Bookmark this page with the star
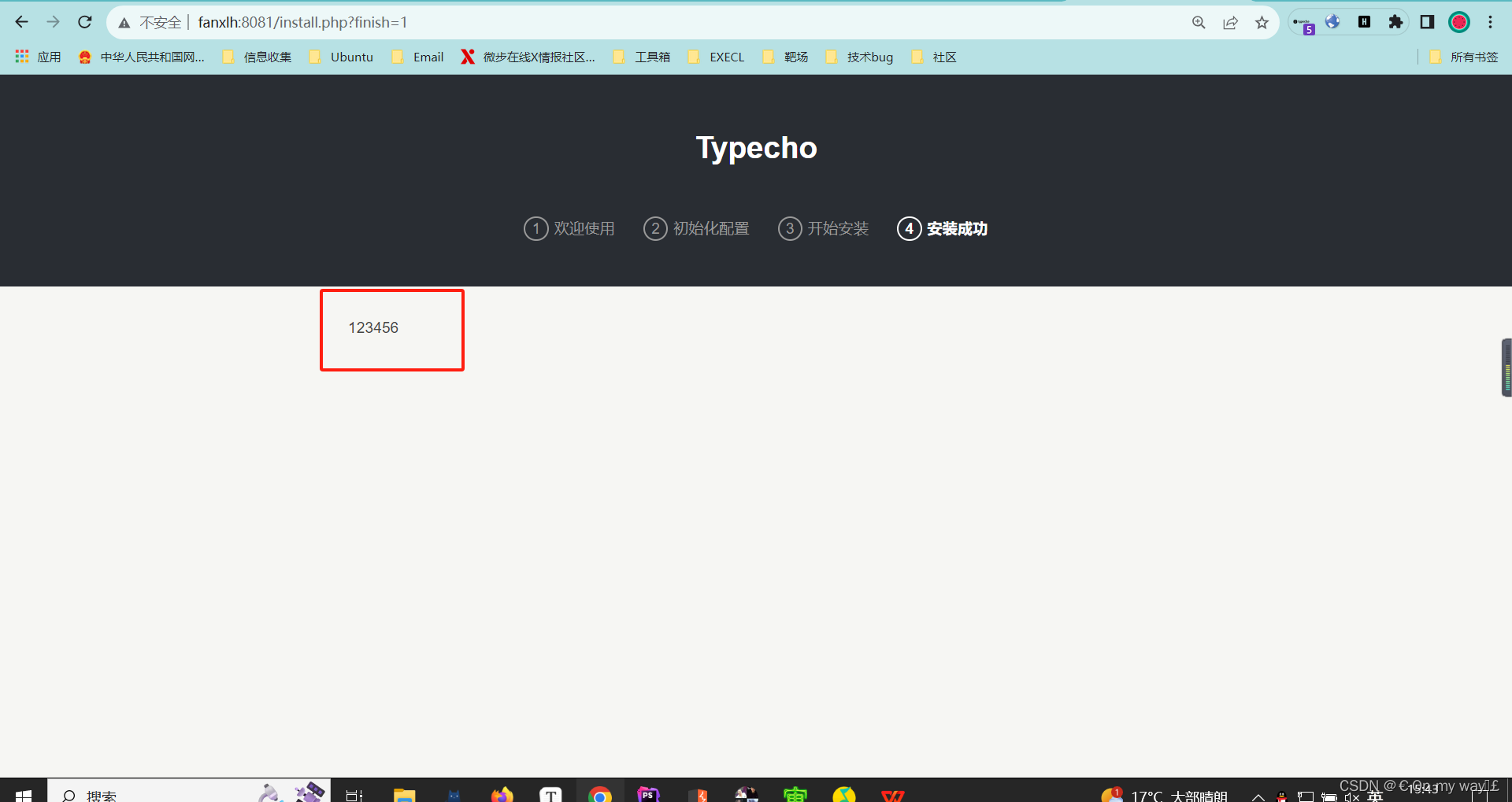1512x802 pixels. [1262, 23]
